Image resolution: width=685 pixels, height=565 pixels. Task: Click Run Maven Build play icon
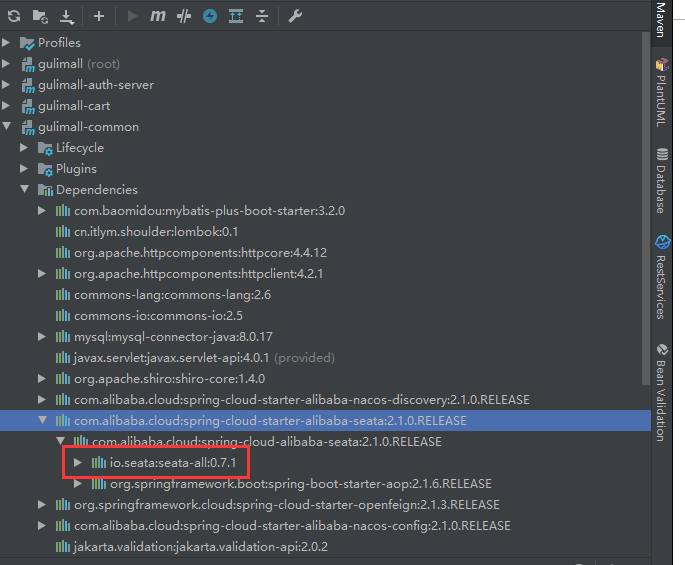pos(132,16)
